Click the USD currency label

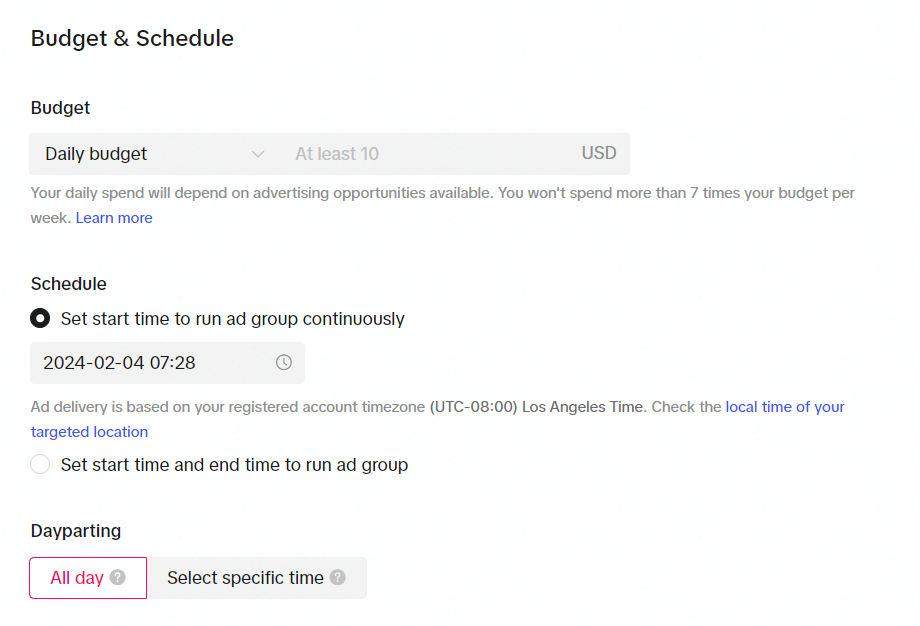tap(598, 153)
